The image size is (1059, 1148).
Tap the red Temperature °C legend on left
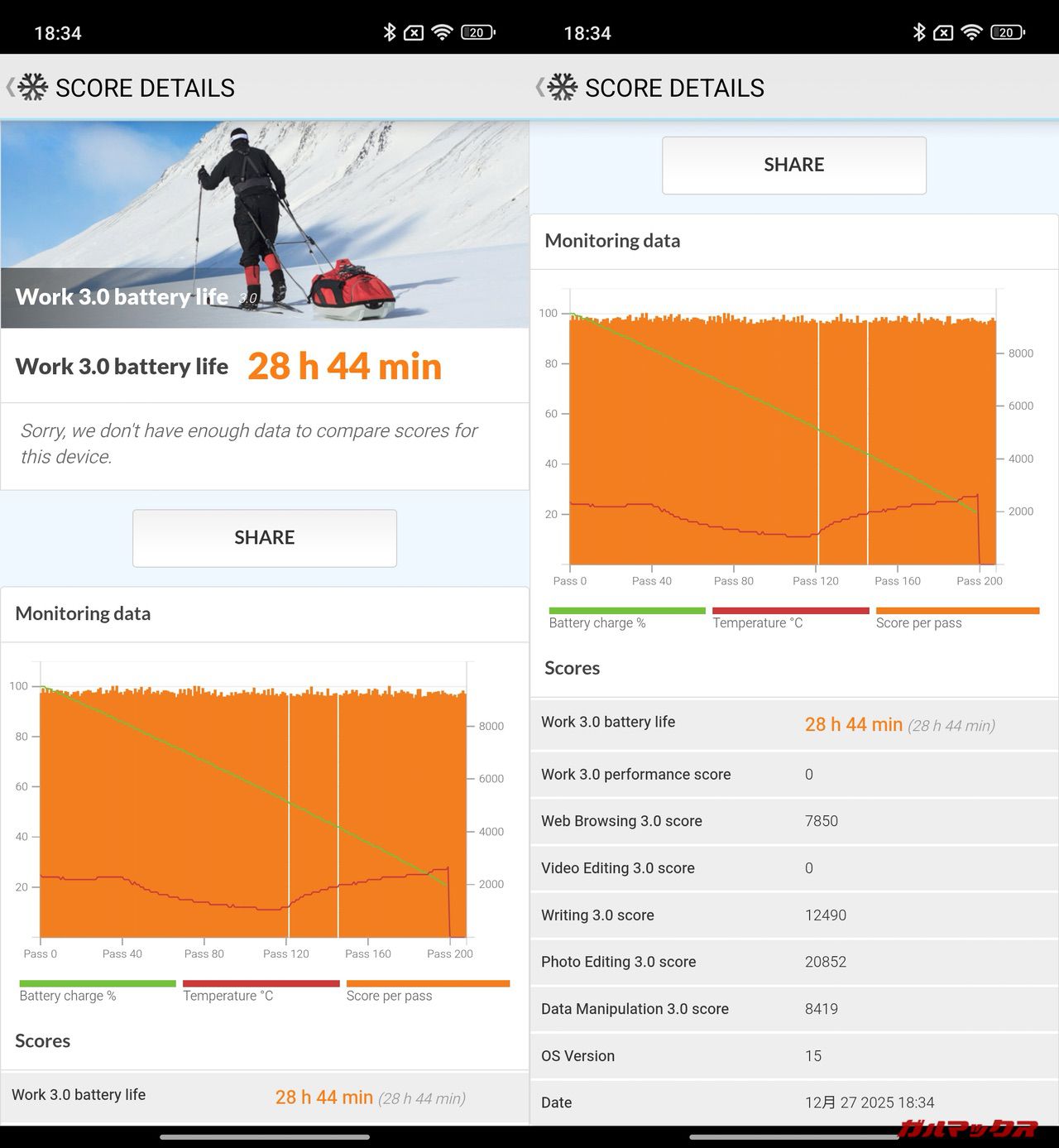pyautogui.click(x=261, y=991)
